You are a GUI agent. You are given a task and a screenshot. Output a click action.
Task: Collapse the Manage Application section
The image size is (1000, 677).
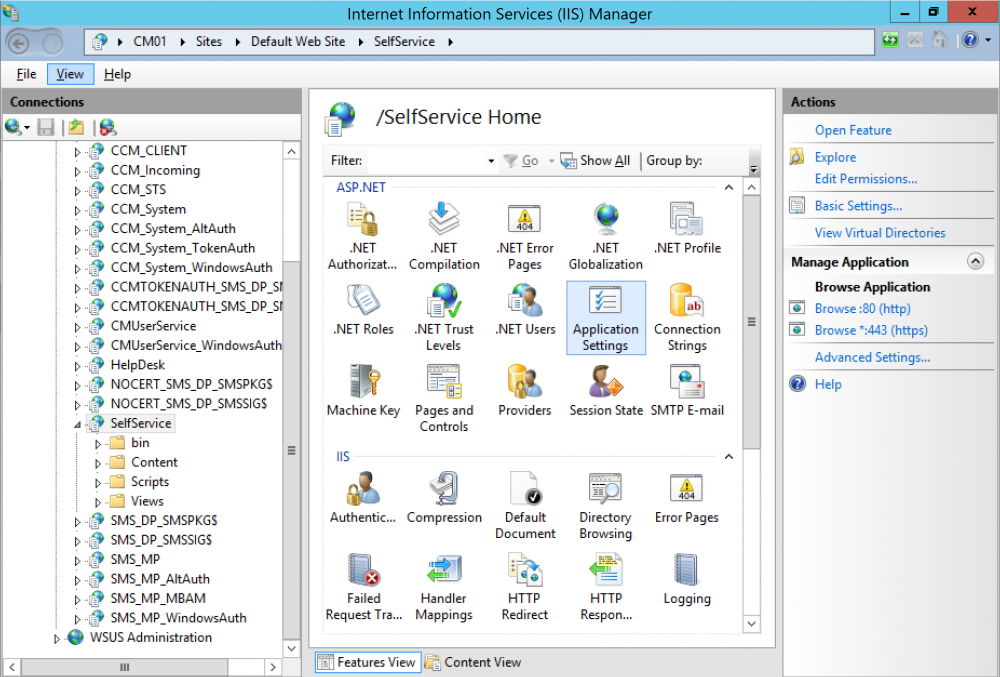click(975, 262)
